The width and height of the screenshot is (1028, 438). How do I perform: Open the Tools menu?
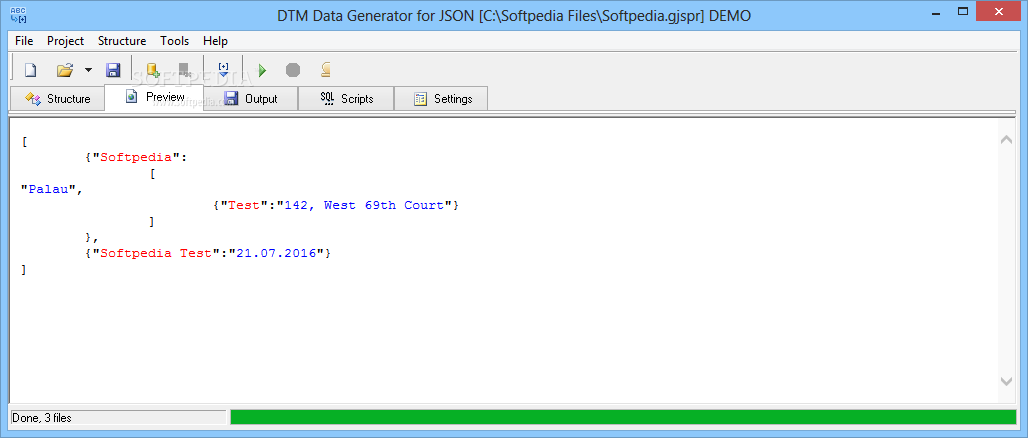coord(174,41)
